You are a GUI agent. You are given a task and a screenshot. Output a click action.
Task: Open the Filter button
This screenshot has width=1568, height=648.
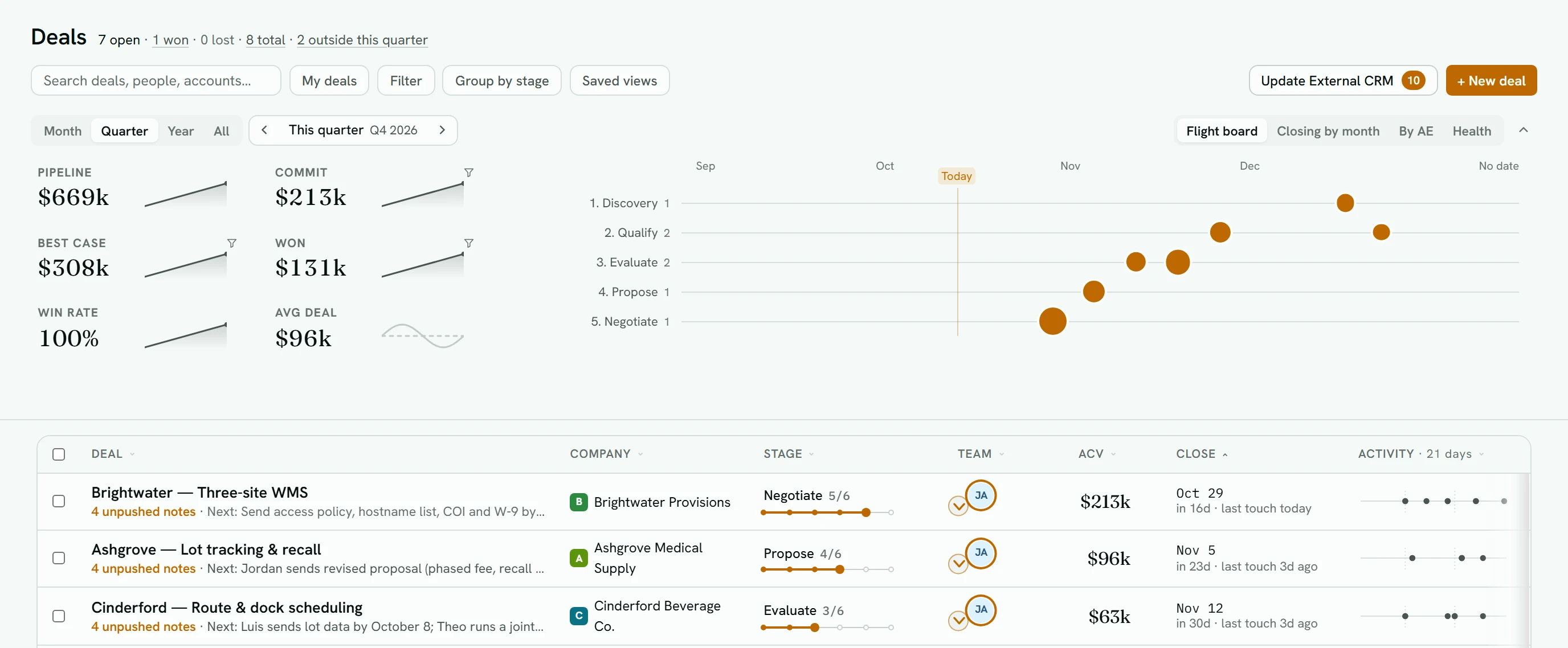[406, 81]
